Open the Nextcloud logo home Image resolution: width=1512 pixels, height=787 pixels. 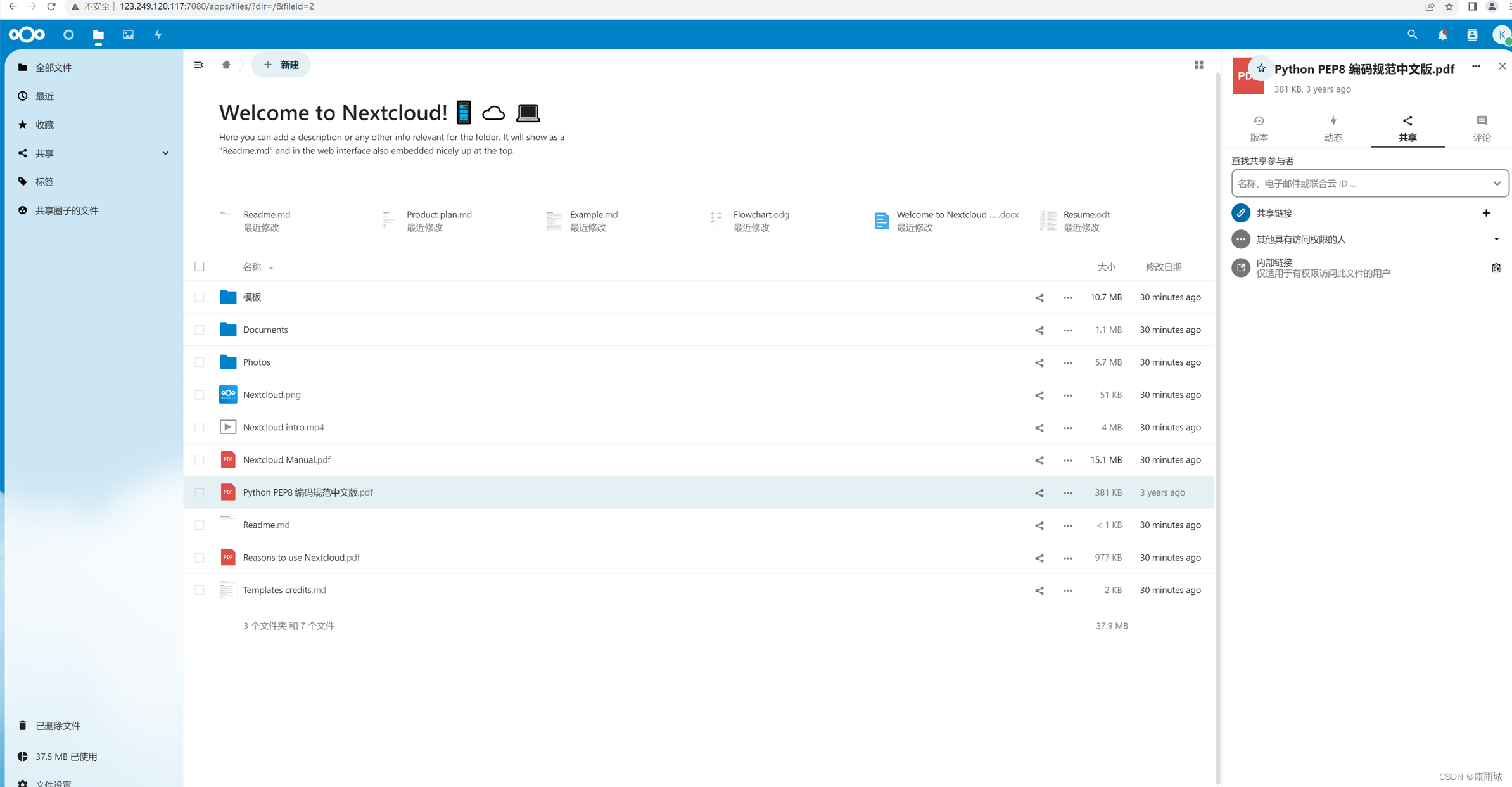[x=27, y=34]
